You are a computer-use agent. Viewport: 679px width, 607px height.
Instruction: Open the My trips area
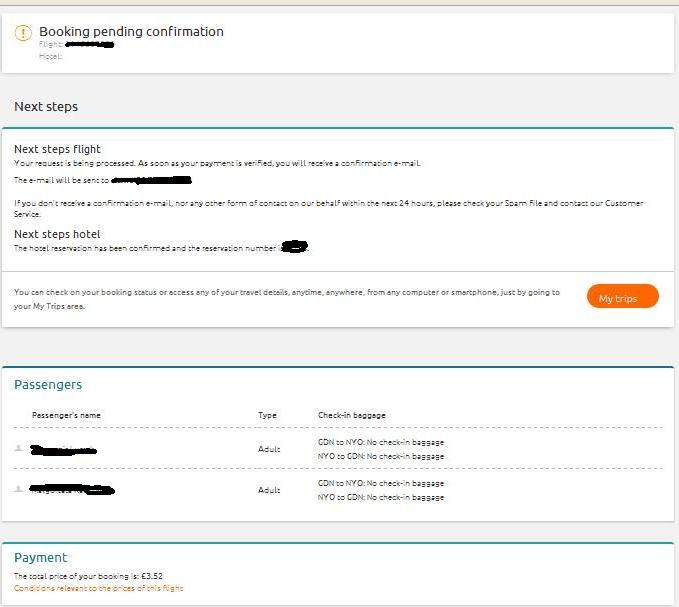point(622,297)
